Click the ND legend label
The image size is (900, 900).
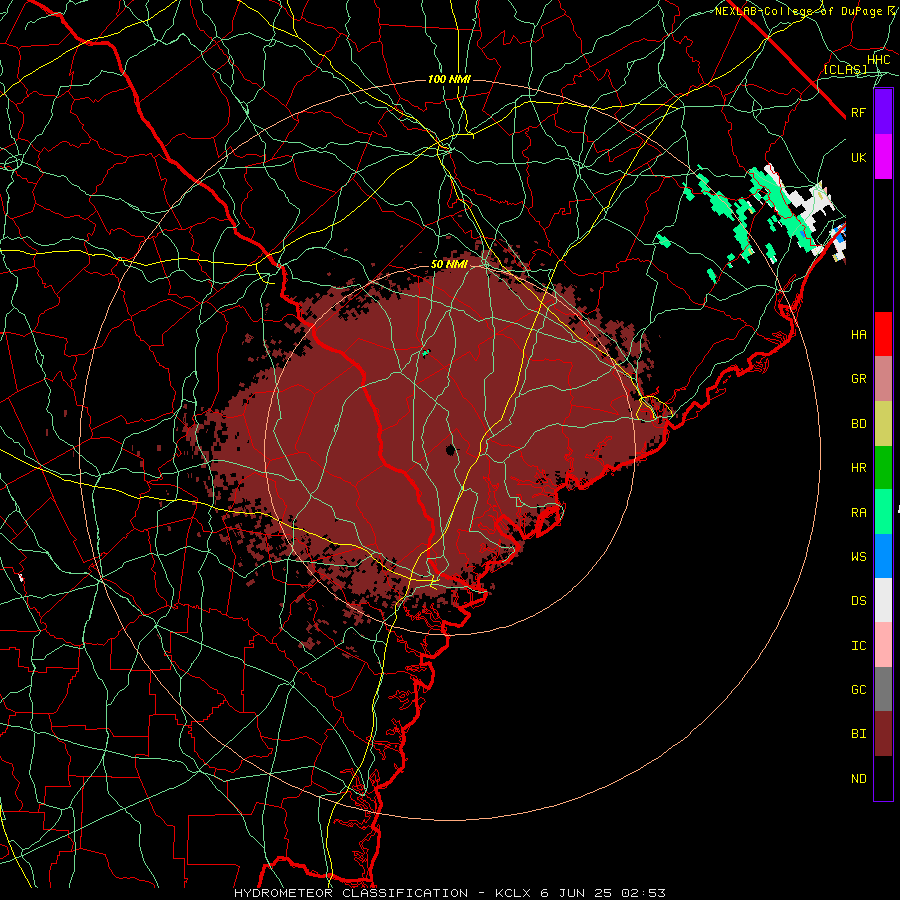click(x=859, y=779)
